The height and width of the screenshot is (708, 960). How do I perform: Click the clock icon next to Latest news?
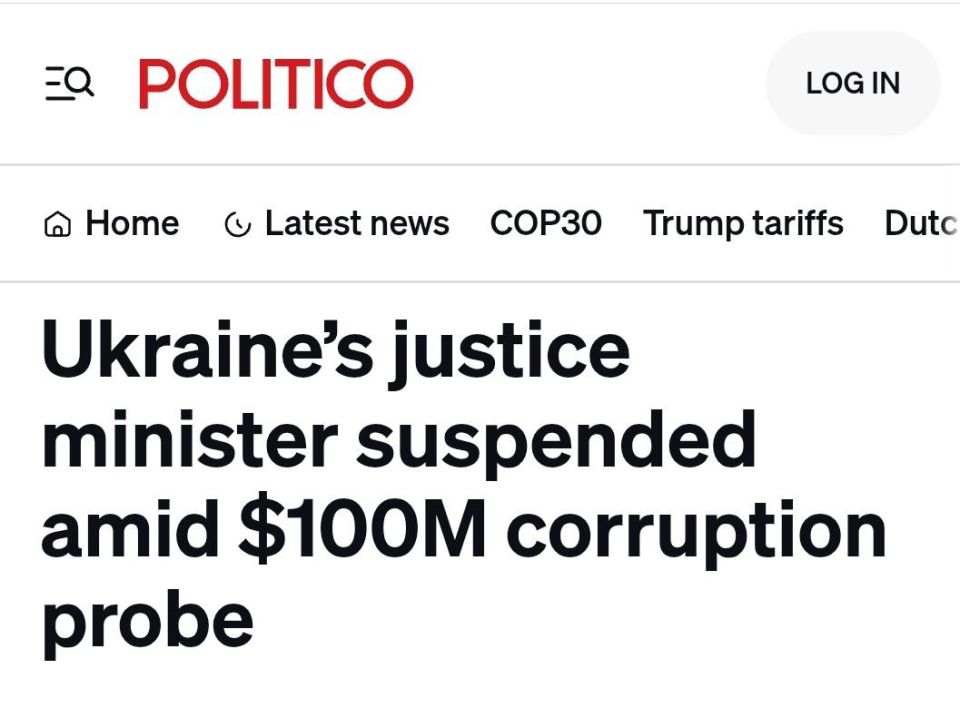coord(238,224)
